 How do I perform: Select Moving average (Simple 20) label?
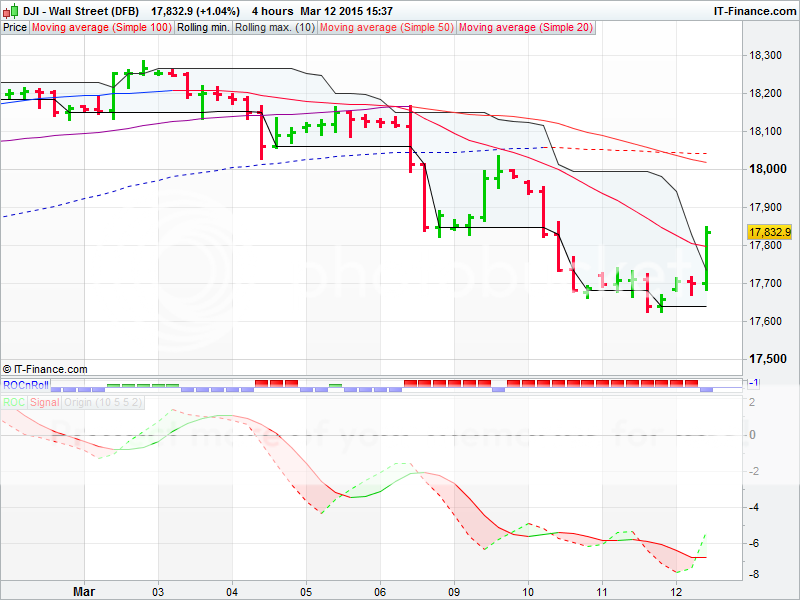tap(524, 28)
